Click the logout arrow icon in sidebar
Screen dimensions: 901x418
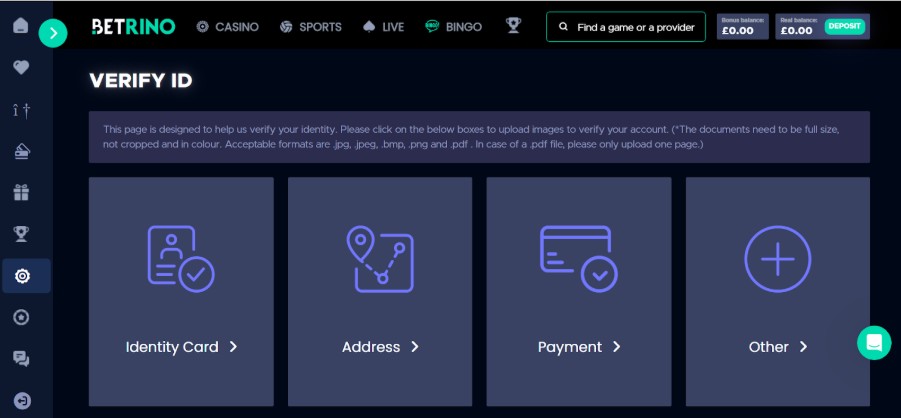pos(21,400)
